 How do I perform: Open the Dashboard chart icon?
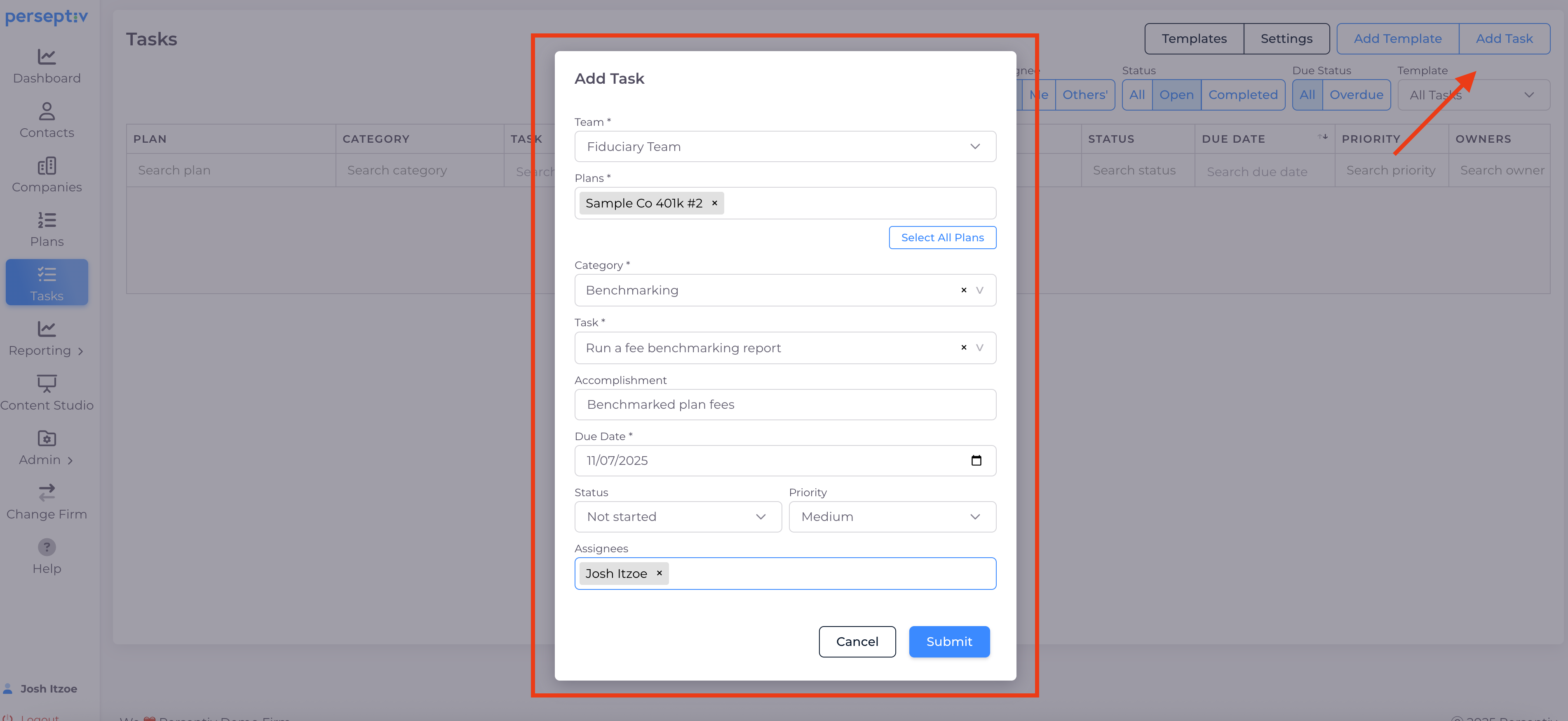(x=46, y=57)
